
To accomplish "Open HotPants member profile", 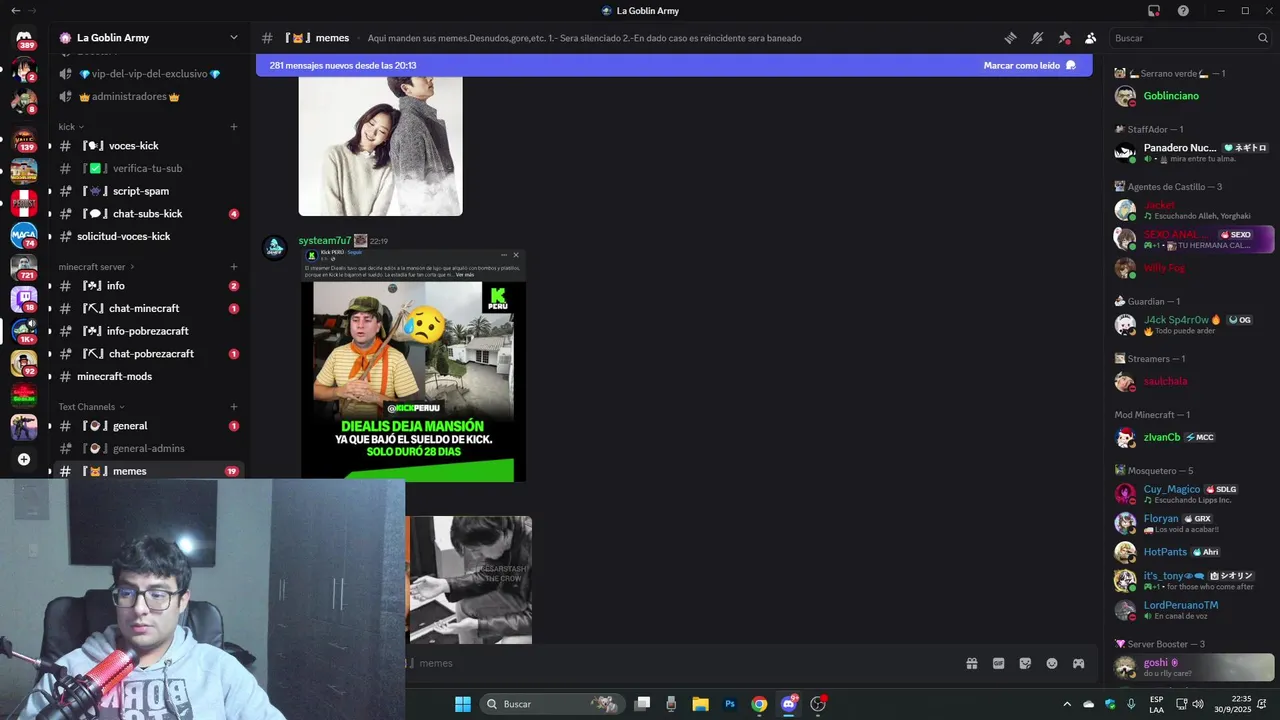I will [1194, 552].
